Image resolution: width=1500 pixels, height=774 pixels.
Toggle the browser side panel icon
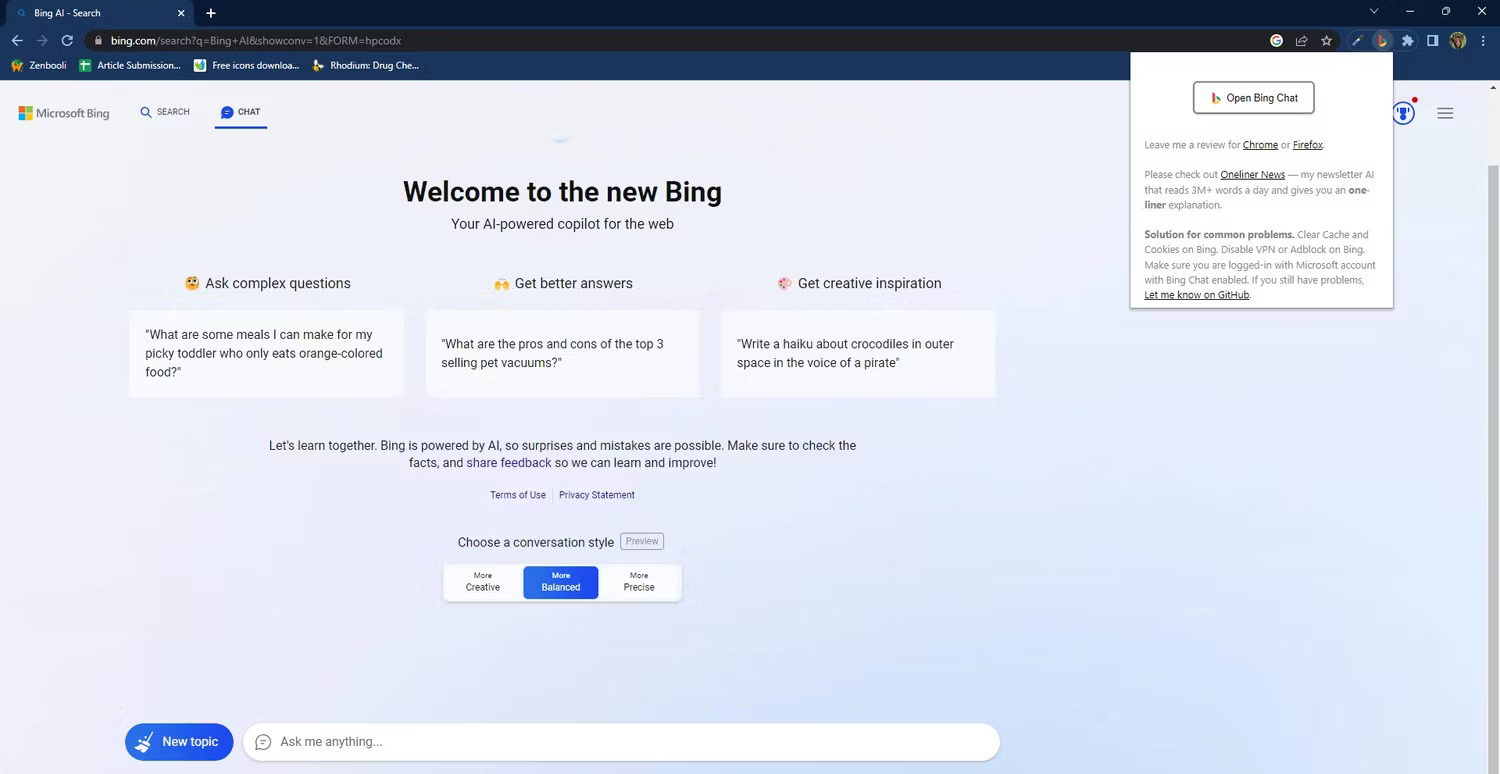click(1433, 41)
